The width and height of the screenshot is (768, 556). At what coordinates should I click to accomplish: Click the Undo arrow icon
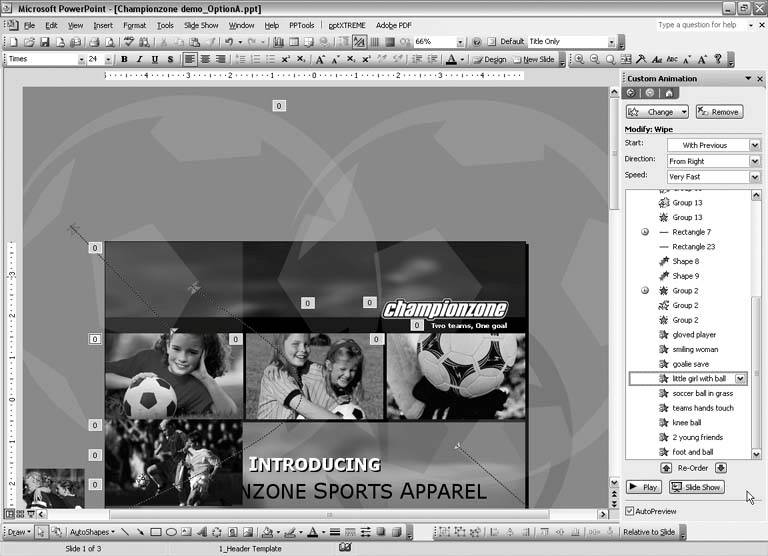229,42
